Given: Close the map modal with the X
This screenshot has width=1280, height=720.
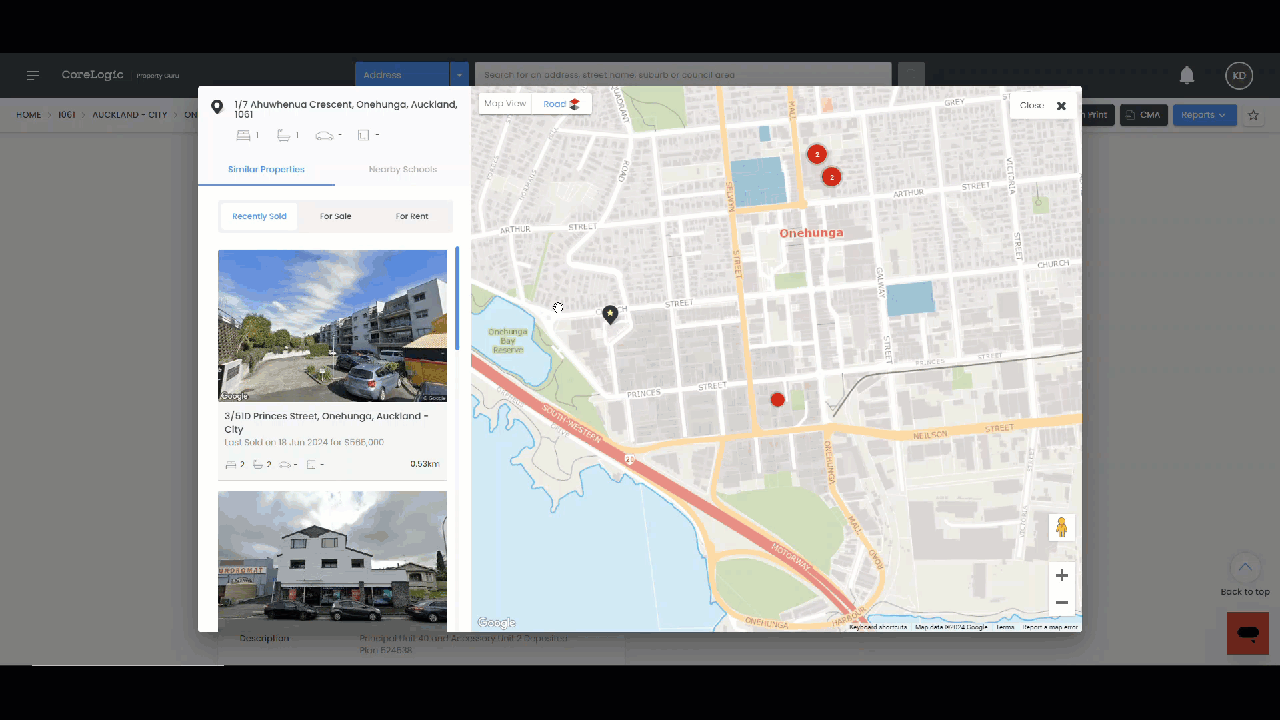Looking at the screenshot, I should (1061, 105).
